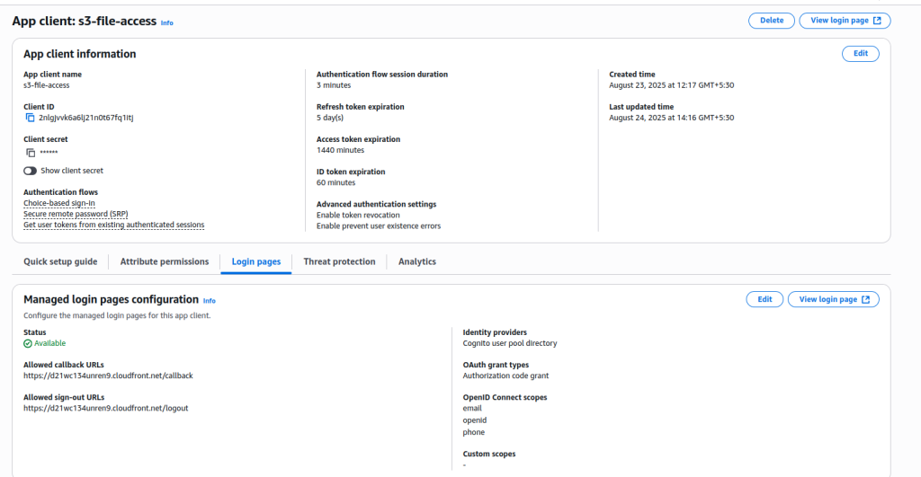Select the Login pages tab
The width and height of the screenshot is (921, 477).
[256, 261]
